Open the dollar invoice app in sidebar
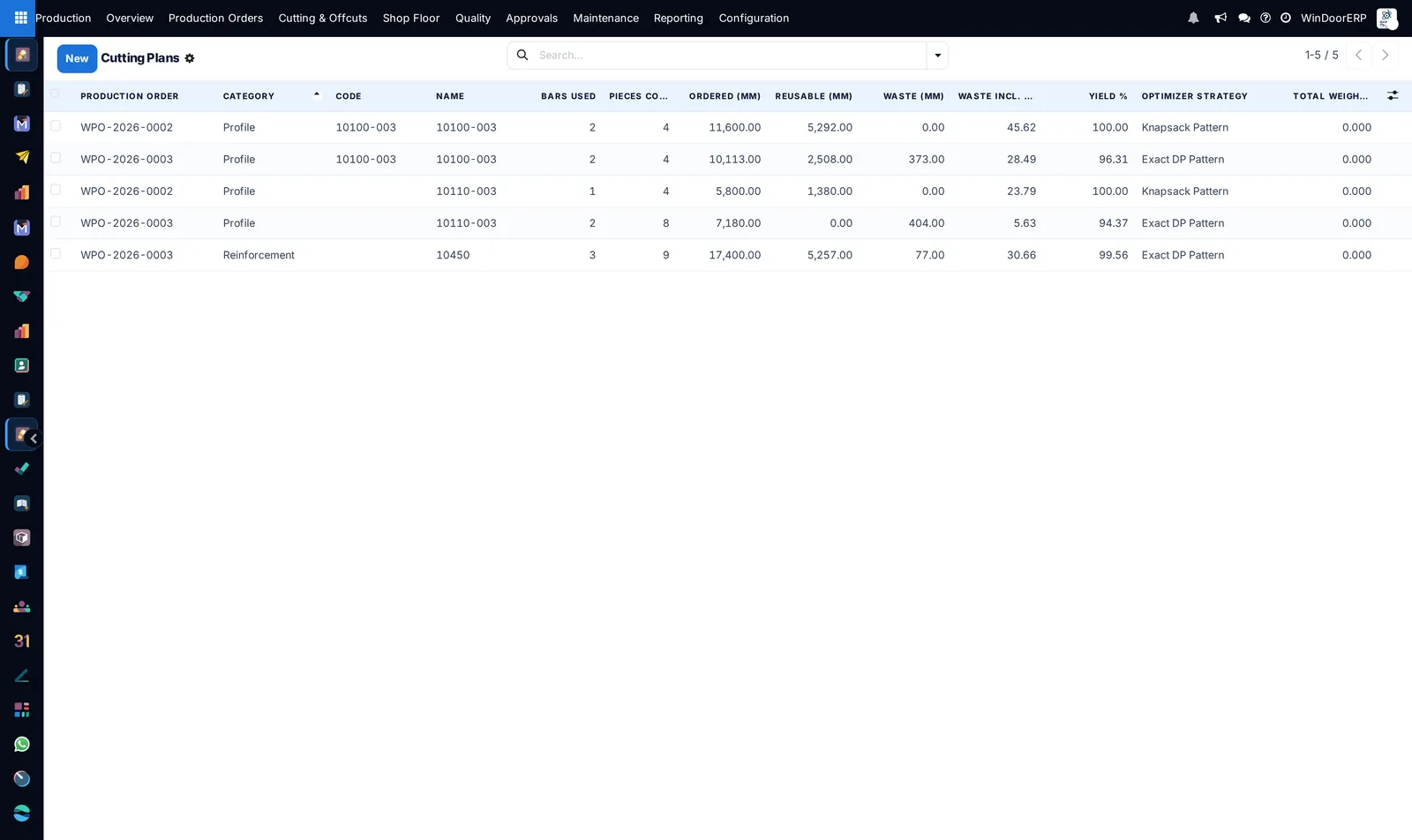This screenshot has width=1412, height=840. click(x=22, y=572)
